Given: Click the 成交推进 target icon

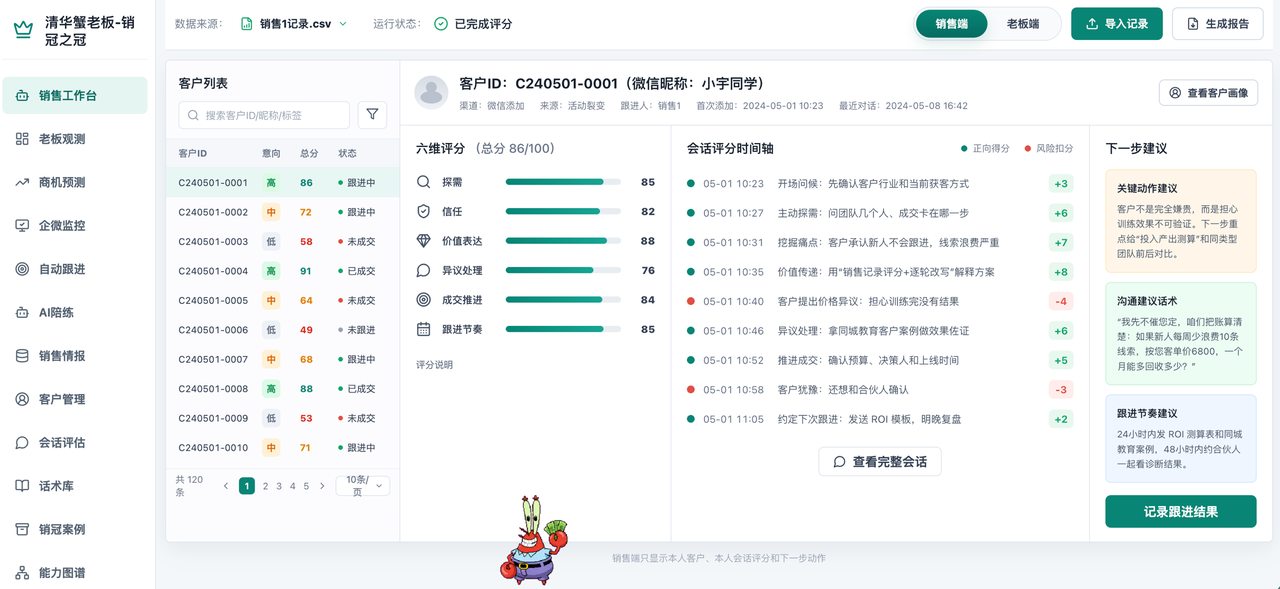Looking at the screenshot, I should 424,300.
